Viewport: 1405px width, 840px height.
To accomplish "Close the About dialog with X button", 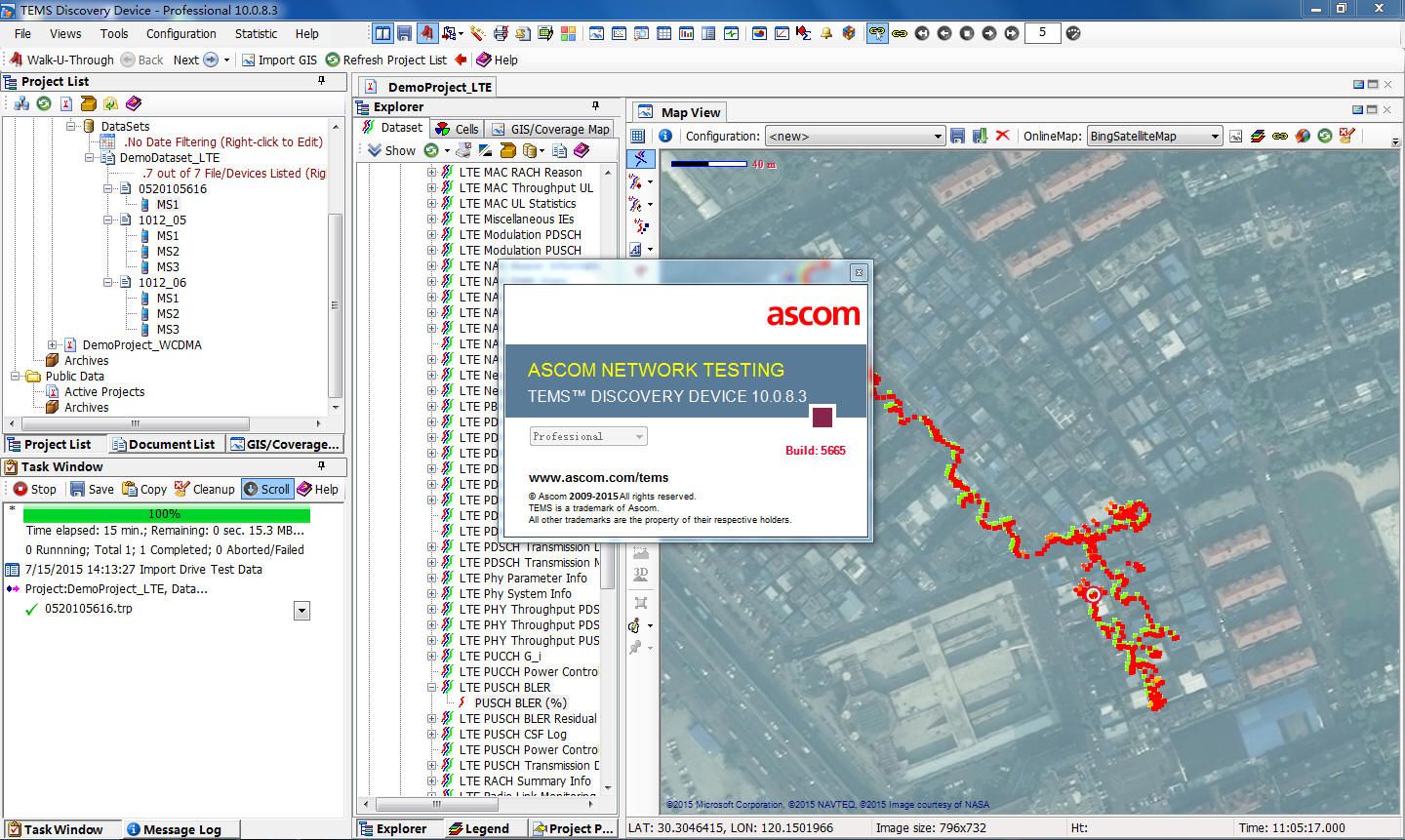I will [x=859, y=272].
